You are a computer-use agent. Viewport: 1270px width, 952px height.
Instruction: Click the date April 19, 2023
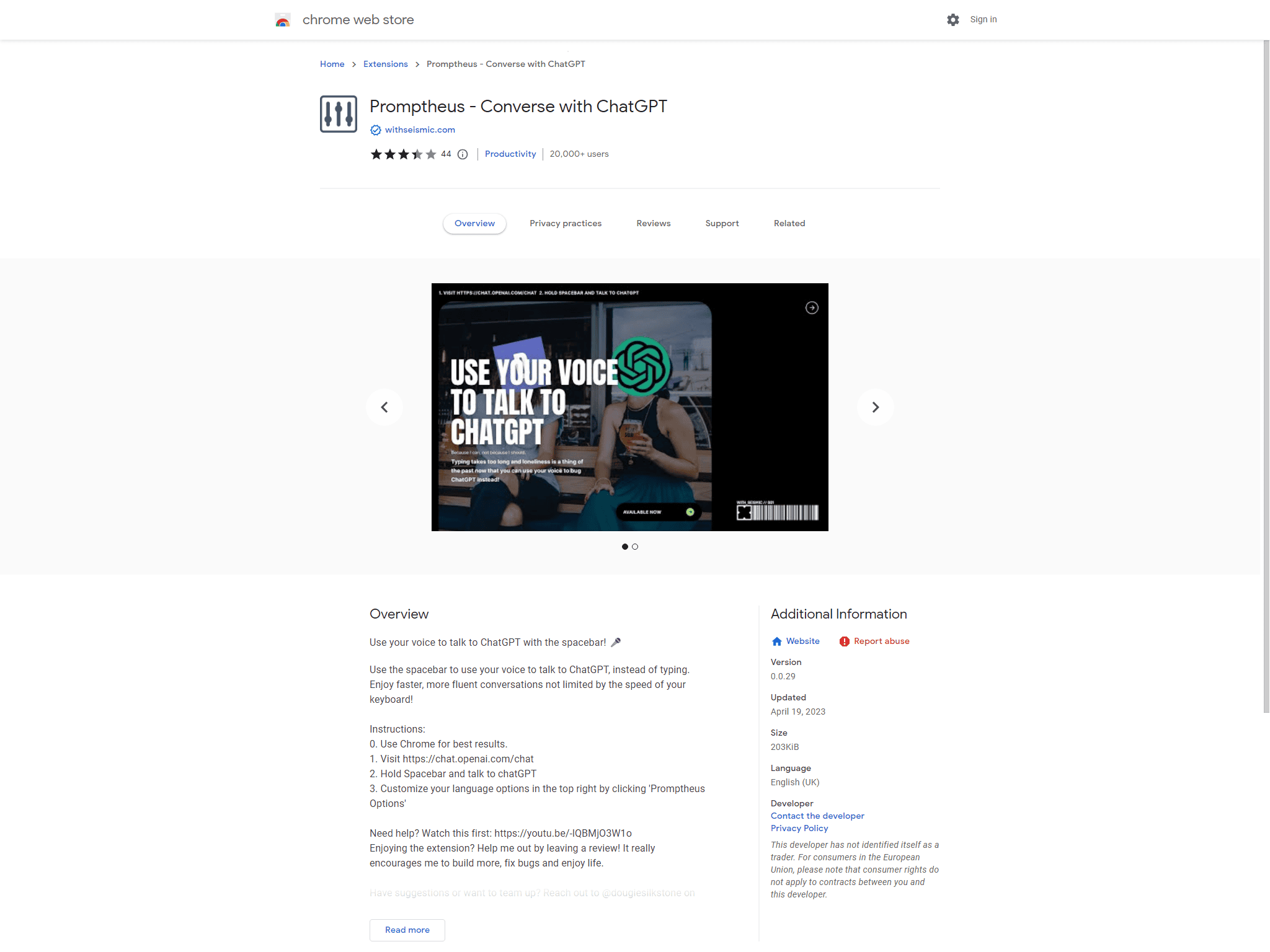tap(798, 712)
